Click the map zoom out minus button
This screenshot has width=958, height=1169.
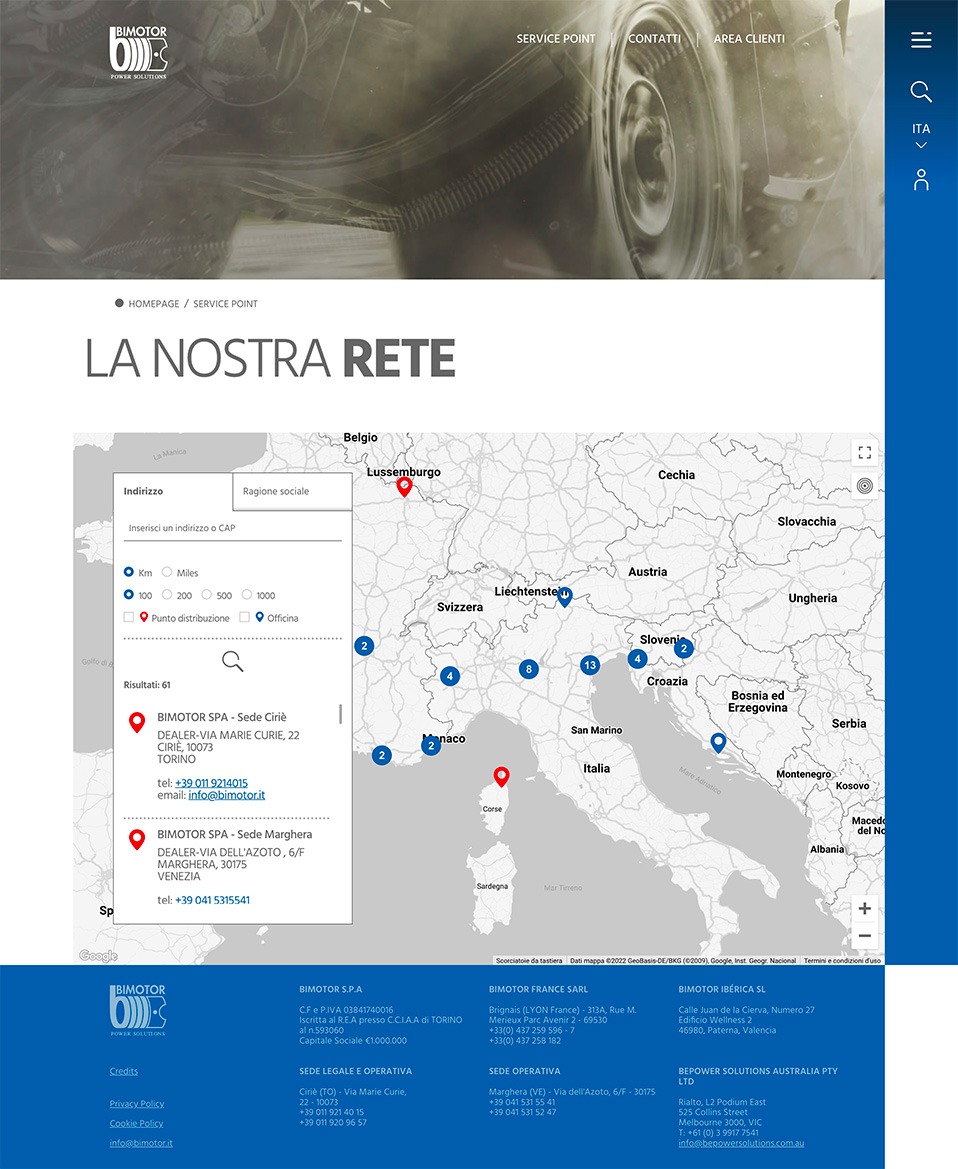(x=864, y=936)
